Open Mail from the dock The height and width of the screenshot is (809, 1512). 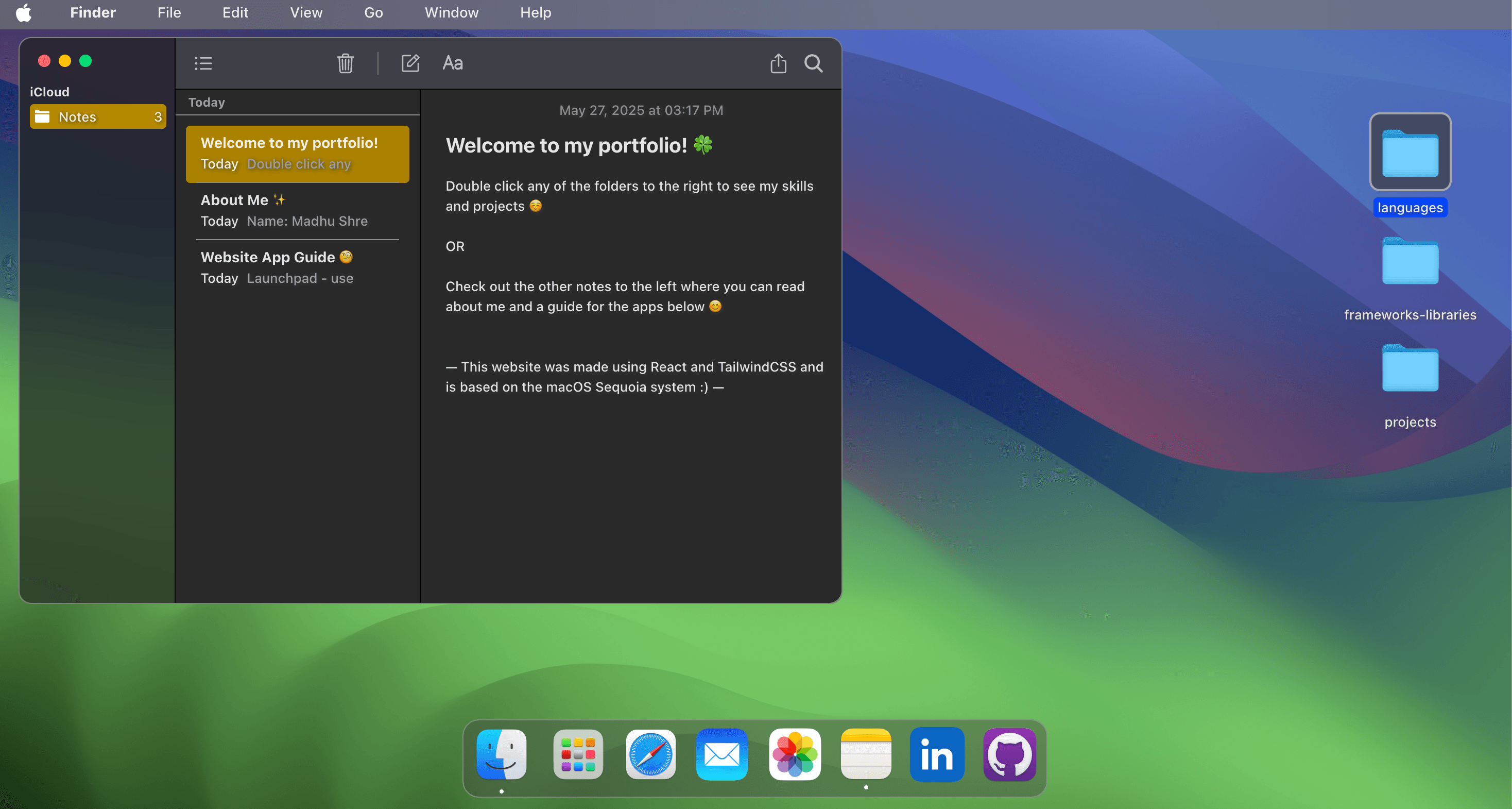[721, 755]
